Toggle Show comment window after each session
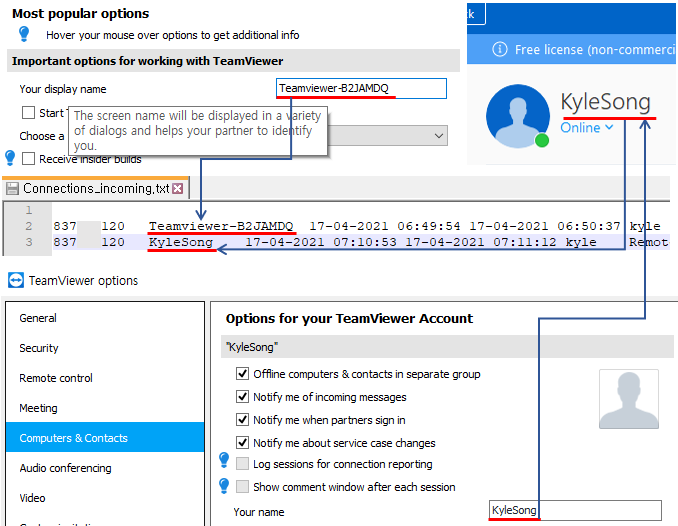 [243, 487]
